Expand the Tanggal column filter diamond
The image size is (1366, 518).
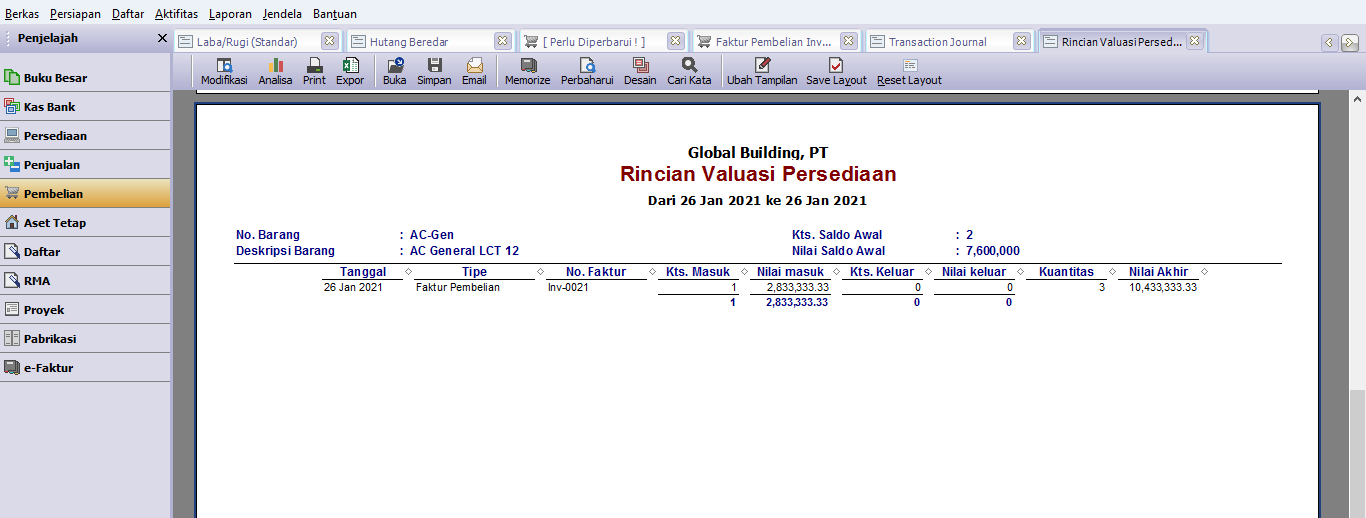(x=408, y=272)
